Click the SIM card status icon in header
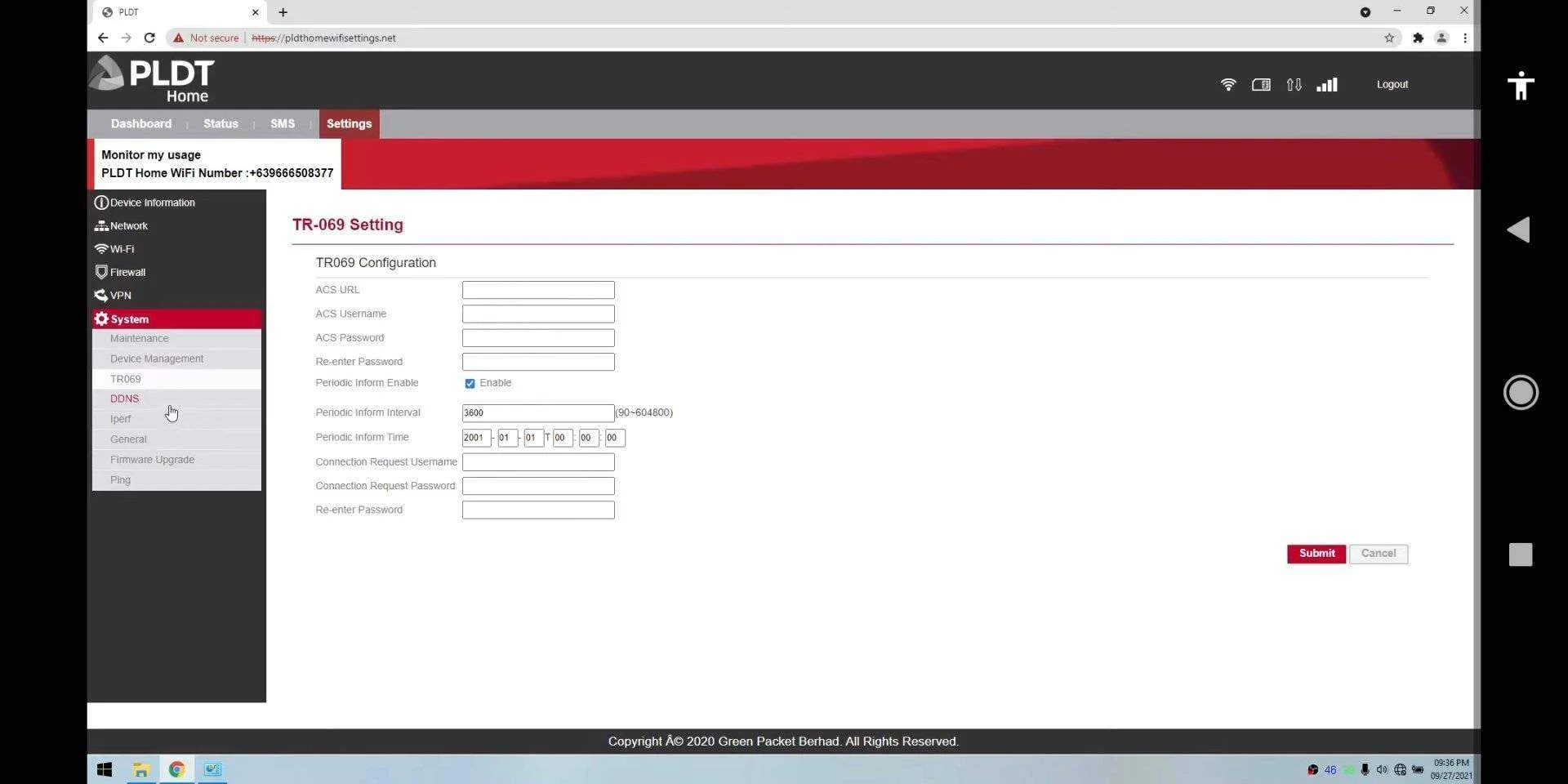 [1261, 84]
